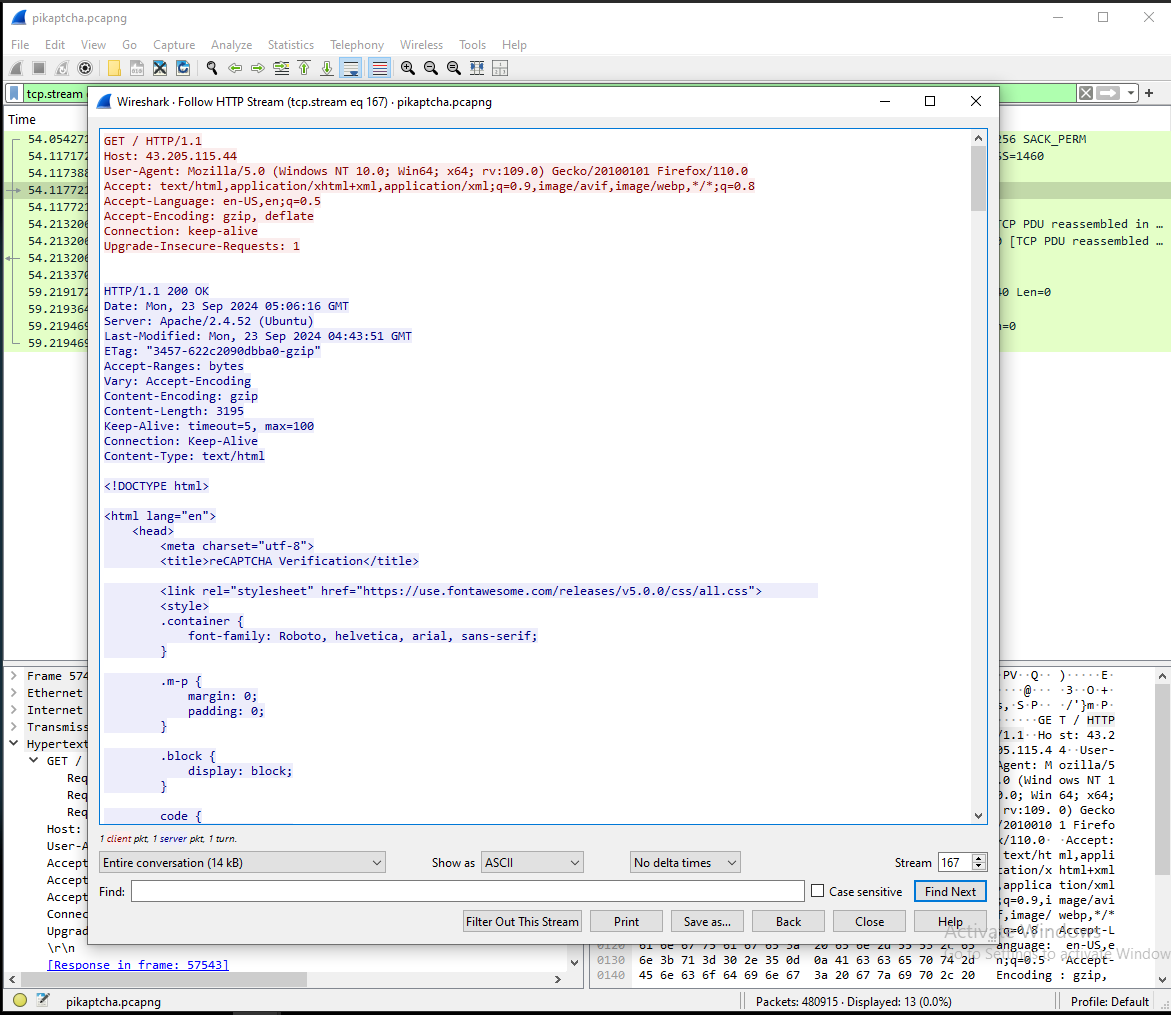
Task: Expand the Transmission control tree item
Action: pos(13,727)
